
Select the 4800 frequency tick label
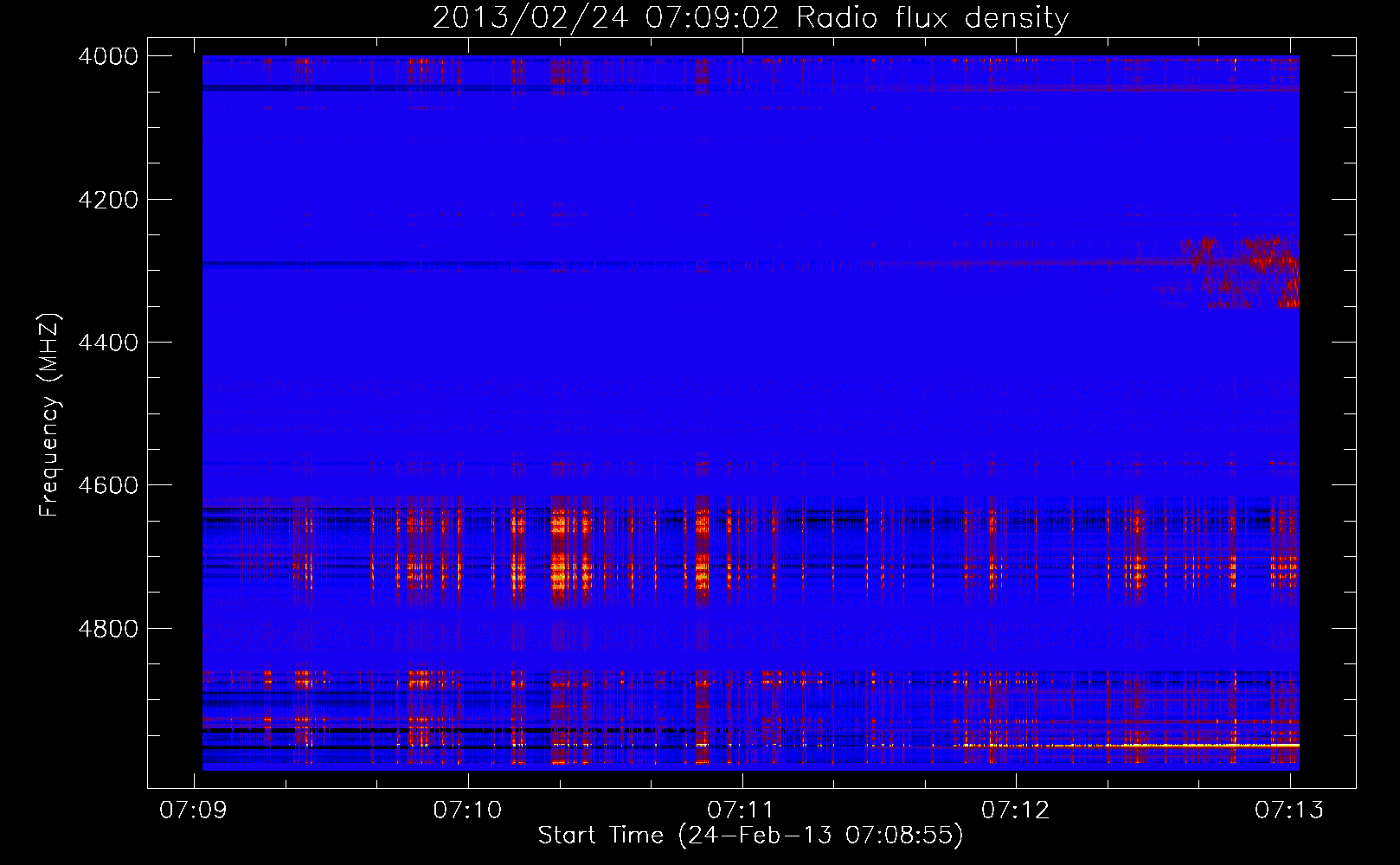point(108,629)
